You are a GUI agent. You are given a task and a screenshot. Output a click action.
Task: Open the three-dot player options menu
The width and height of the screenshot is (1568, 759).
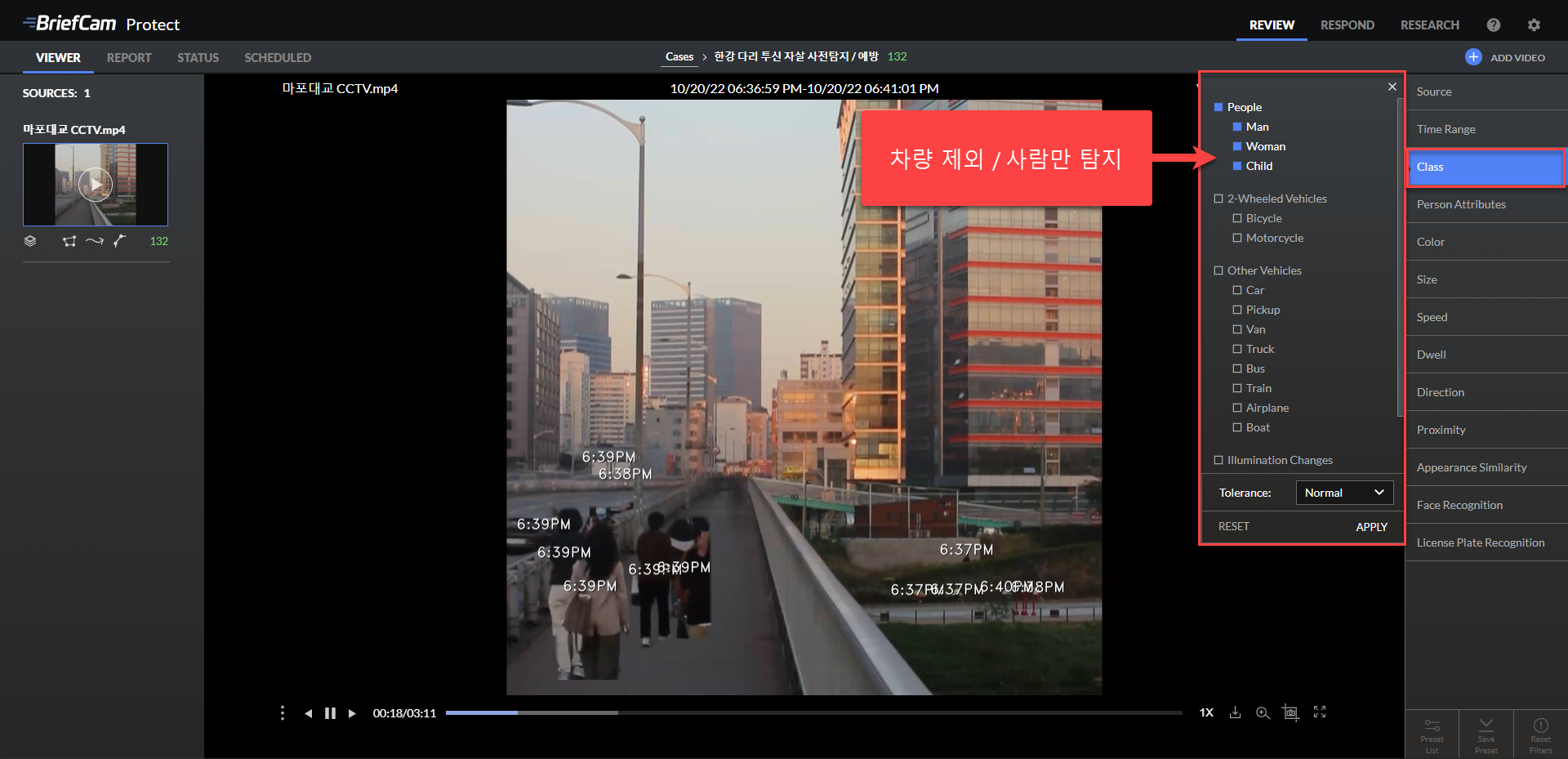(283, 712)
